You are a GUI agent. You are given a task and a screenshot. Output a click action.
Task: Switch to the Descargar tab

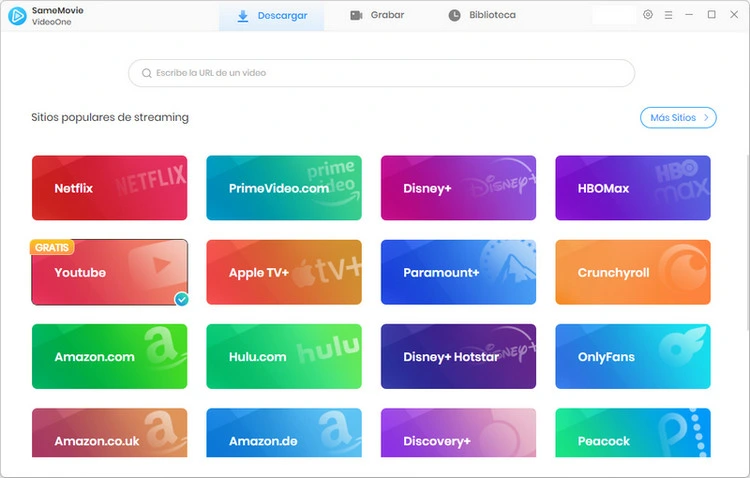tap(272, 16)
